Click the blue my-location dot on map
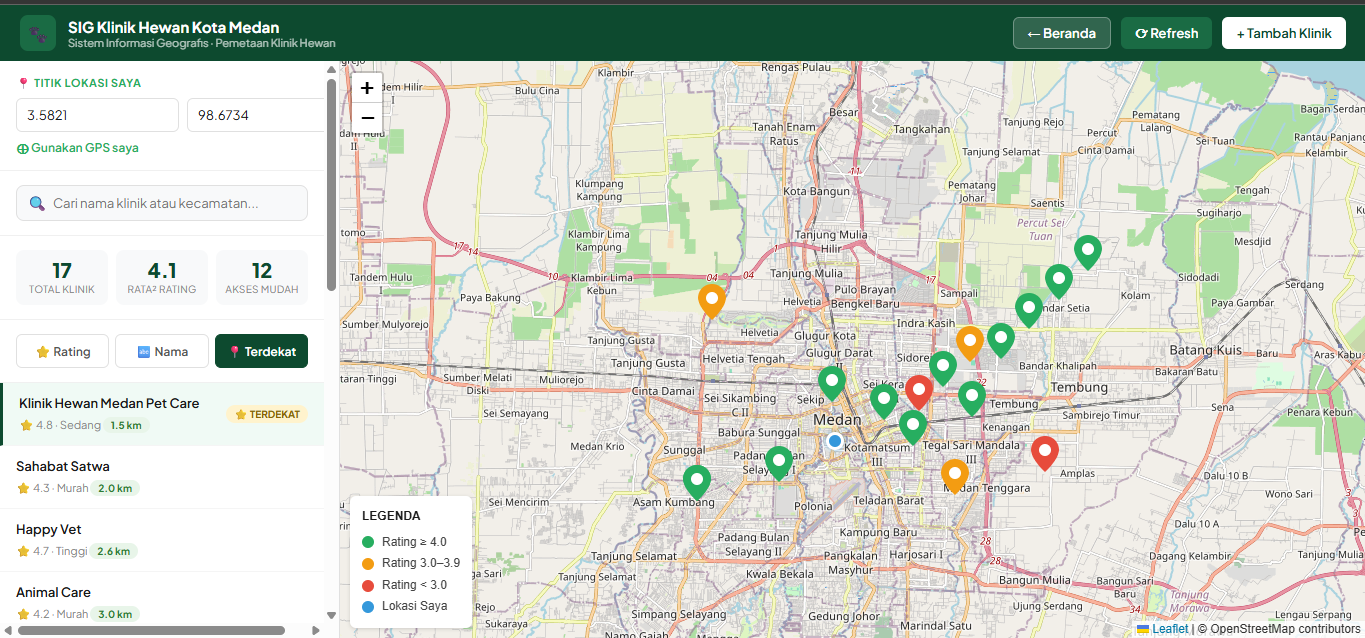The height and width of the screenshot is (638, 1365). coord(835,440)
